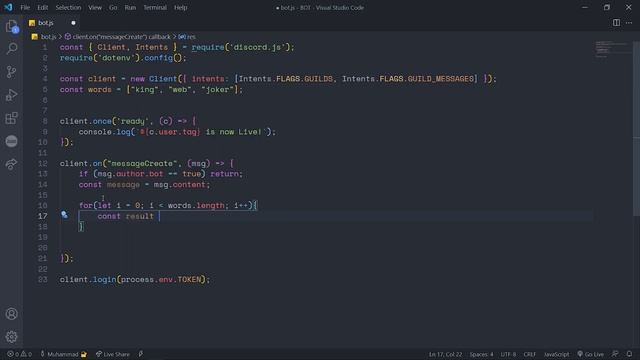The width and height of the screenshot is (640, 360).
Task: Open bot.js breadcrumb dropdown
Action: (48, 37)
